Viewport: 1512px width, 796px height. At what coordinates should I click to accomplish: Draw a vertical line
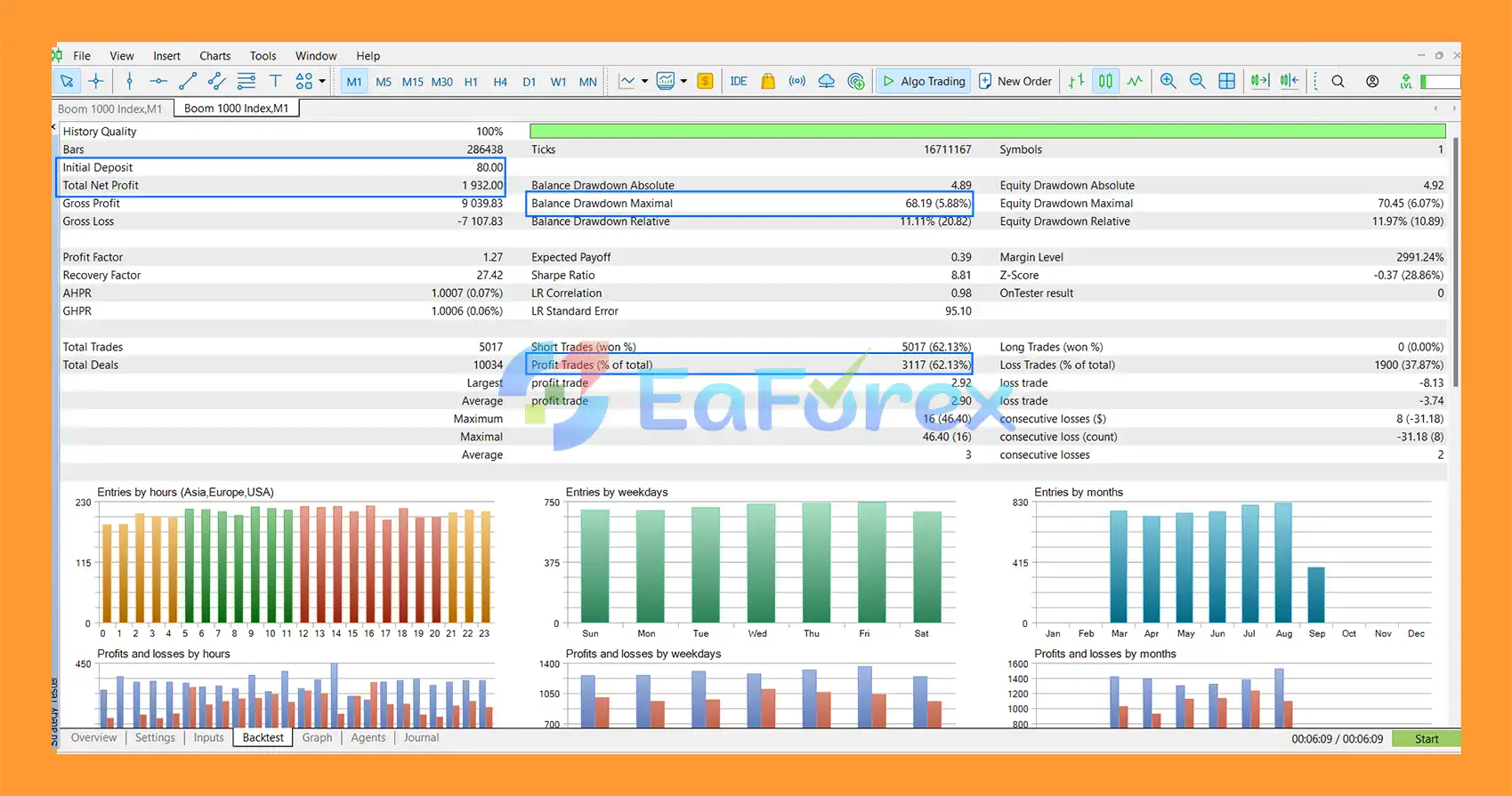click(x=130, y=81)
